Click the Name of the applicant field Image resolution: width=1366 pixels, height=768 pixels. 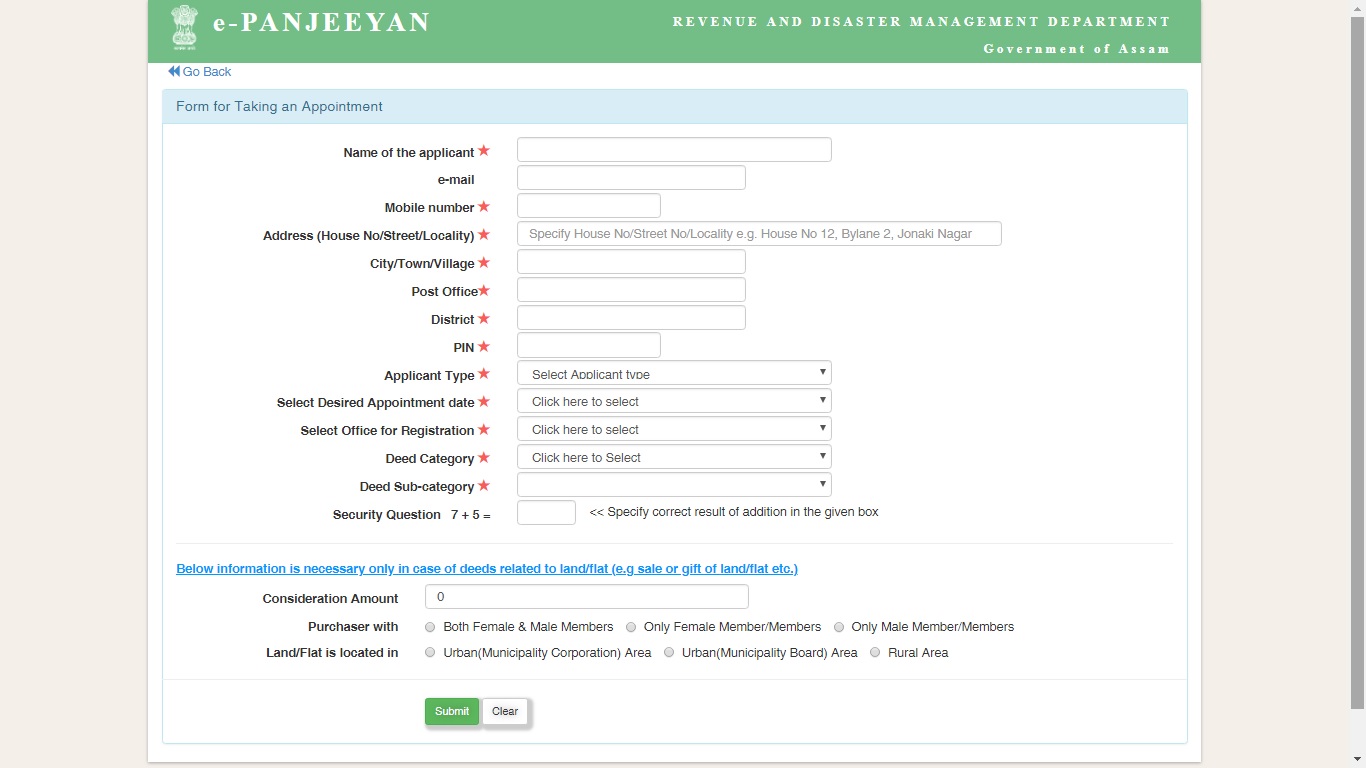coord(673,149)
